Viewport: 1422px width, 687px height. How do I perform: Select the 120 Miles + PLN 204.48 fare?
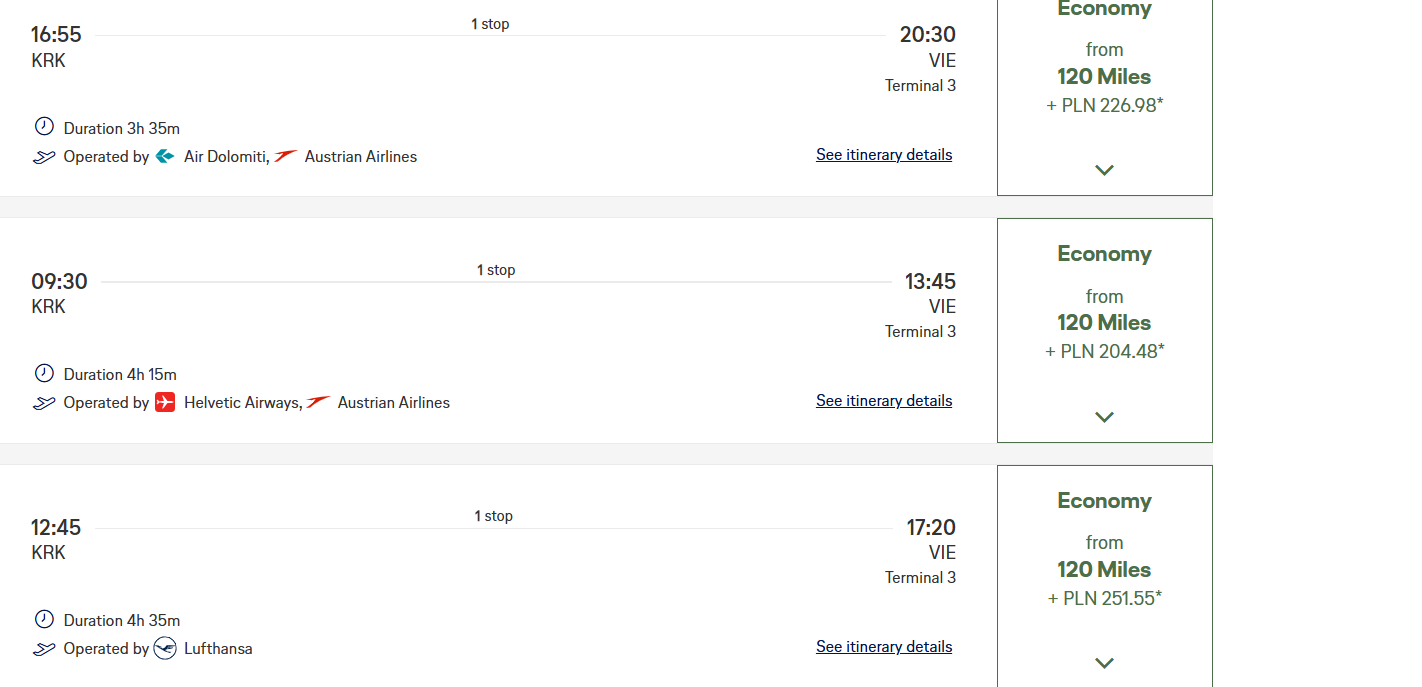tap(1105, 331)
